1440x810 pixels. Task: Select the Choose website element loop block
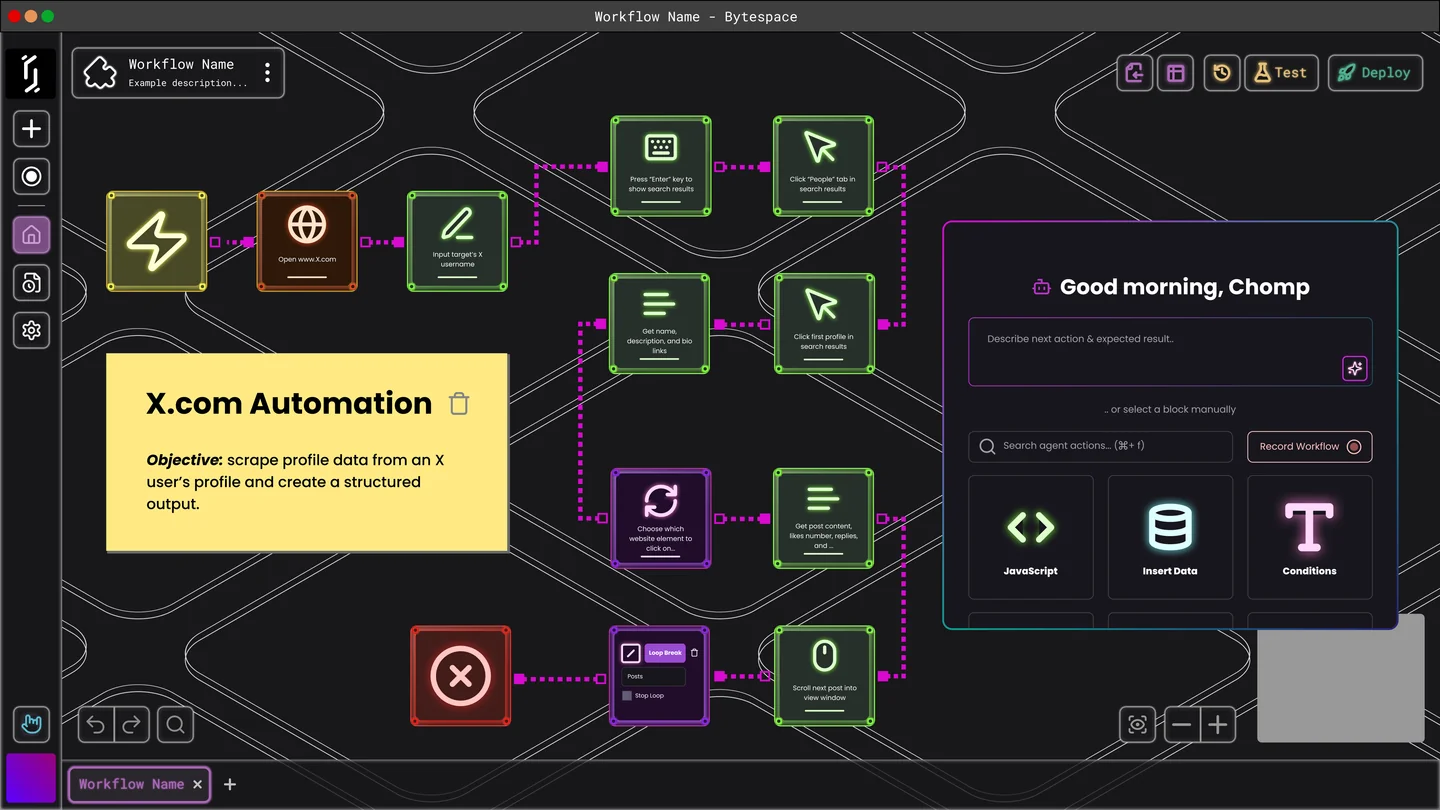(661, 518)
